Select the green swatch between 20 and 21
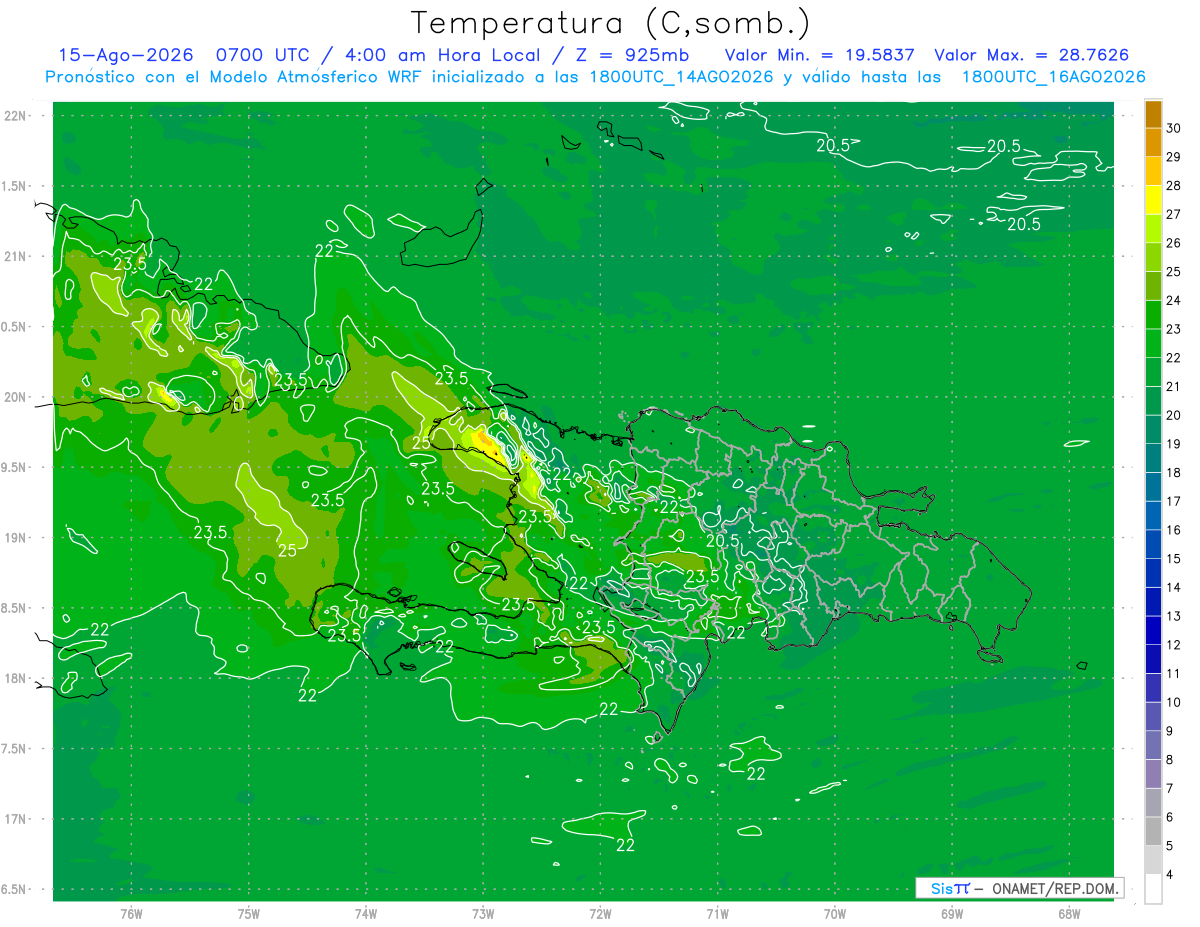This screenshot has height=927, width=1200. click(x=1153, y=401)
